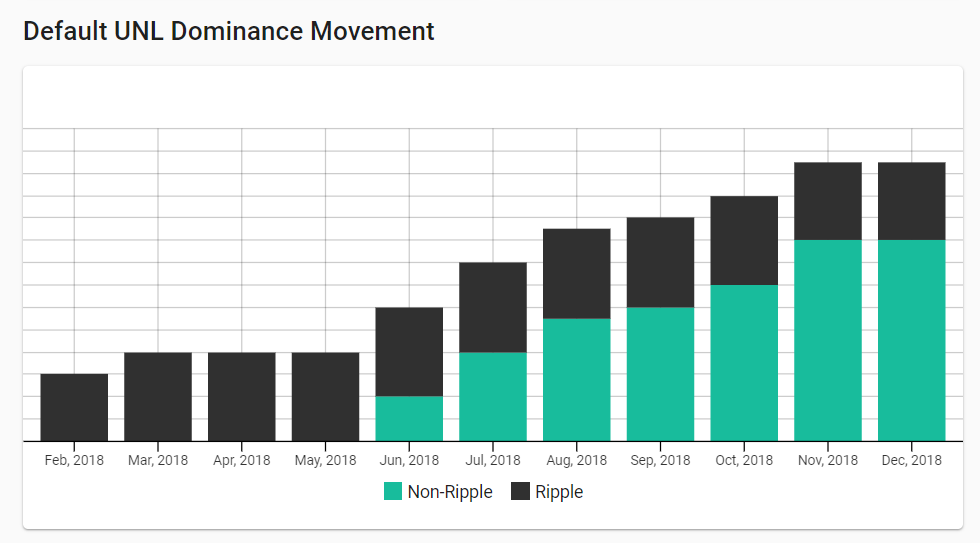Select Oct, 2018 dark bar segment
Screen dimensions: 980x544
click(x=744, y=240)
